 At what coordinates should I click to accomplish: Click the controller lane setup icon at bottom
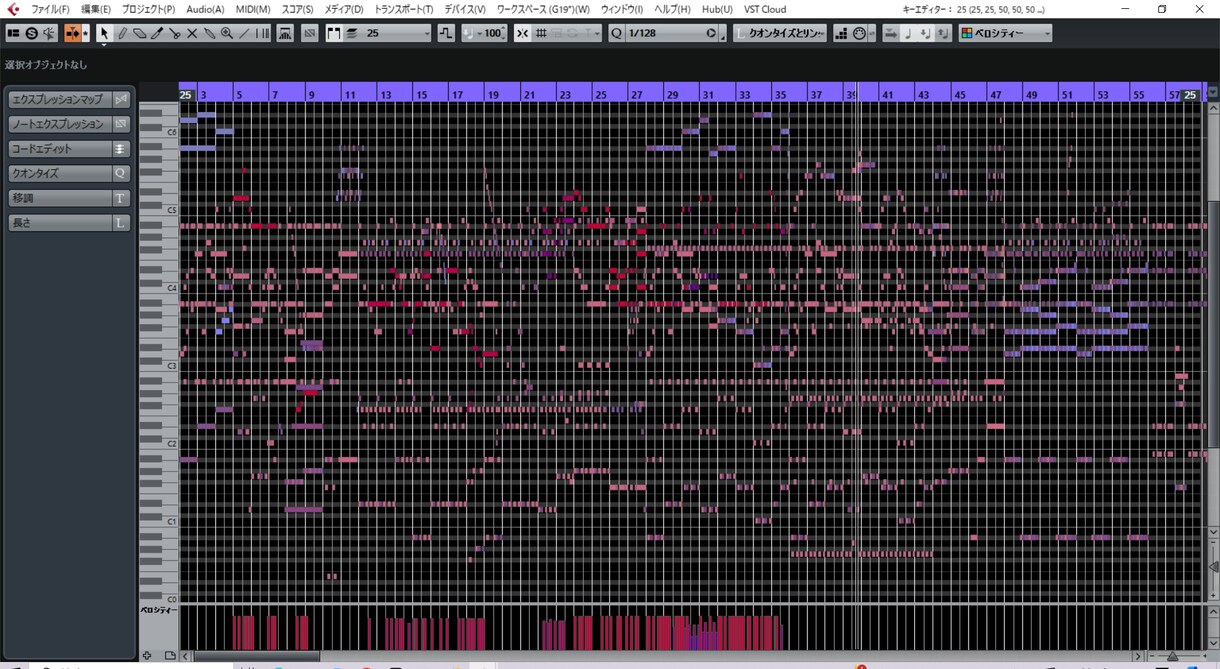169,655
